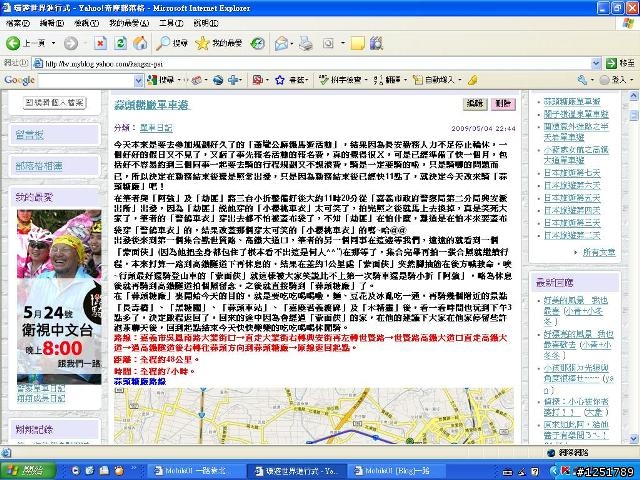Click the scrollbar up arrow
The width and height of the screenshot is (640, 480).
click(x=633, y=96)
